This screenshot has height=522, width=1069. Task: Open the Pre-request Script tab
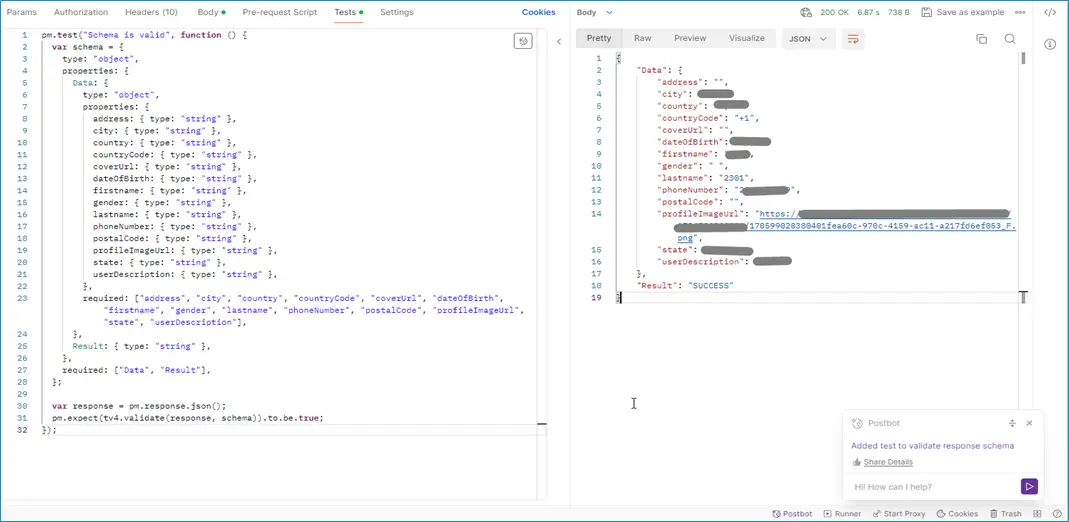coord(280,12)
